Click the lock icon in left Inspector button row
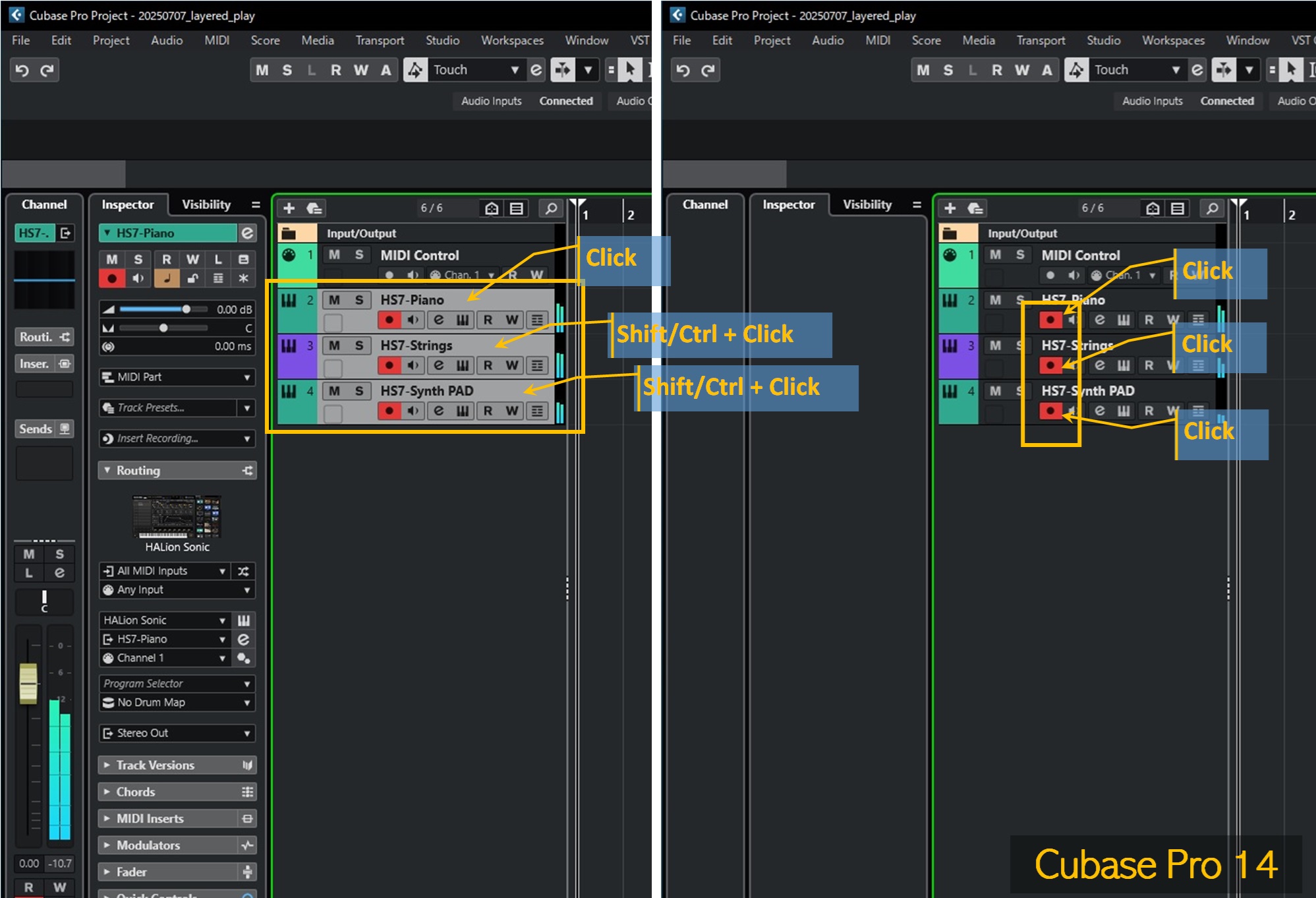The image size is (1316, 898). pyautogui.click(x=192, y=278)
